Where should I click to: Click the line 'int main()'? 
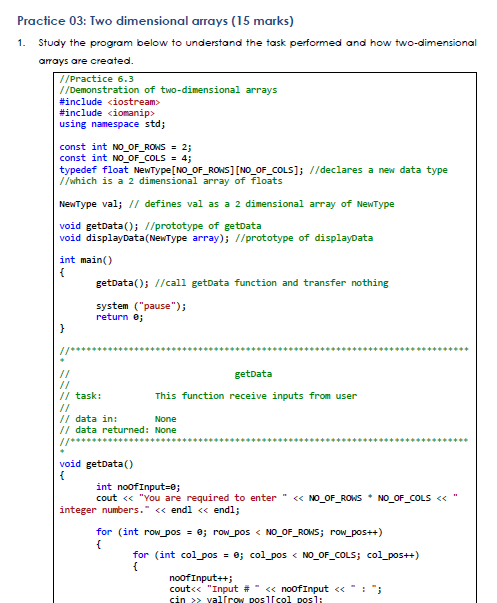[x=86, y=260]
